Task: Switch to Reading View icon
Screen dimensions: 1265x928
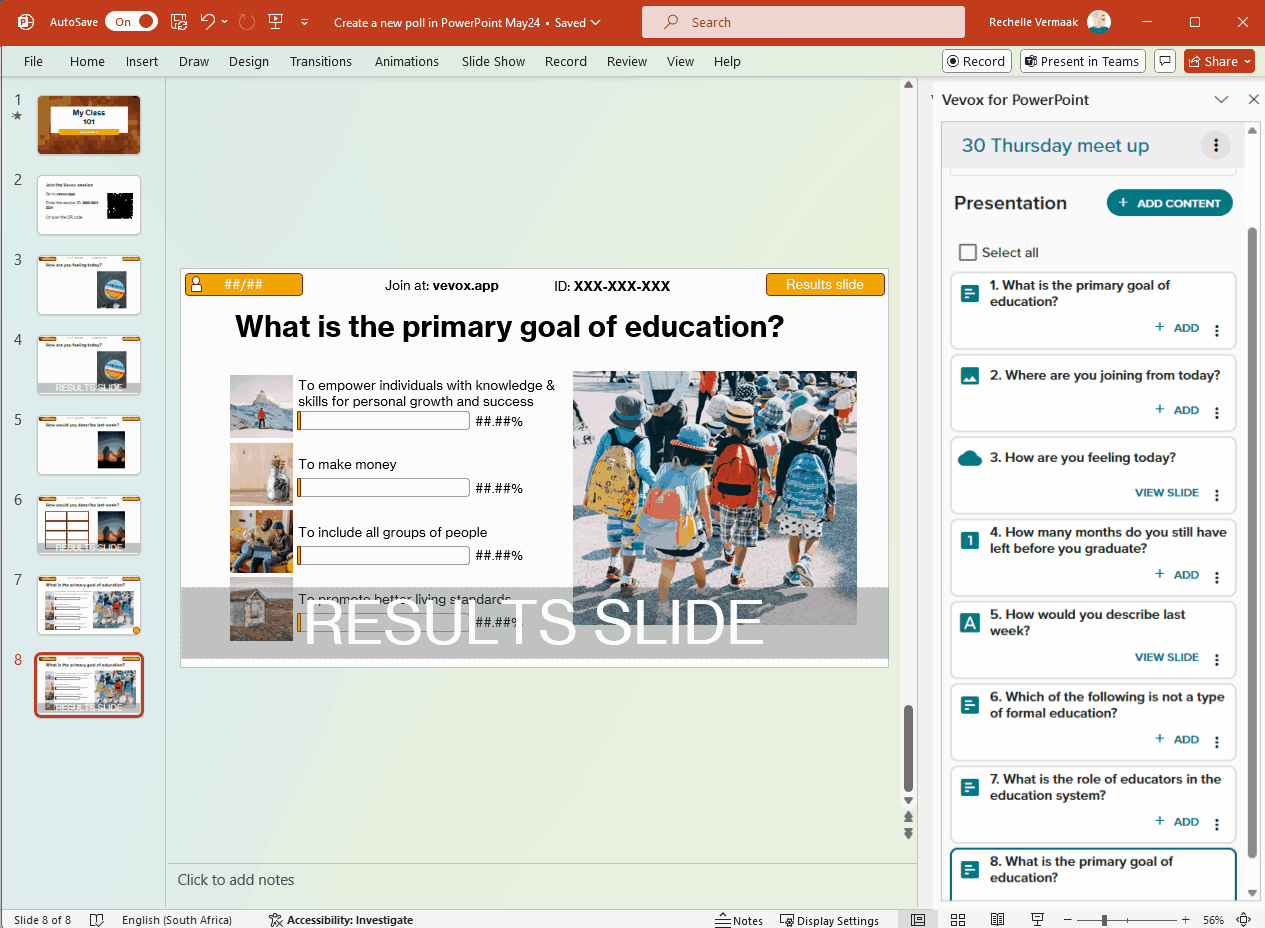Action: 998,919
